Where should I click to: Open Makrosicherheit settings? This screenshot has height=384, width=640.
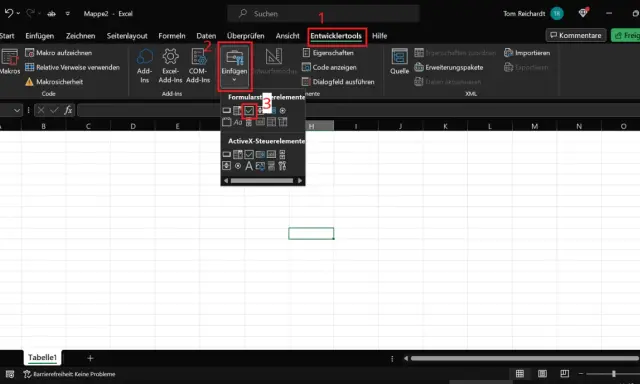pyautogui.click(x=54, y=82)
